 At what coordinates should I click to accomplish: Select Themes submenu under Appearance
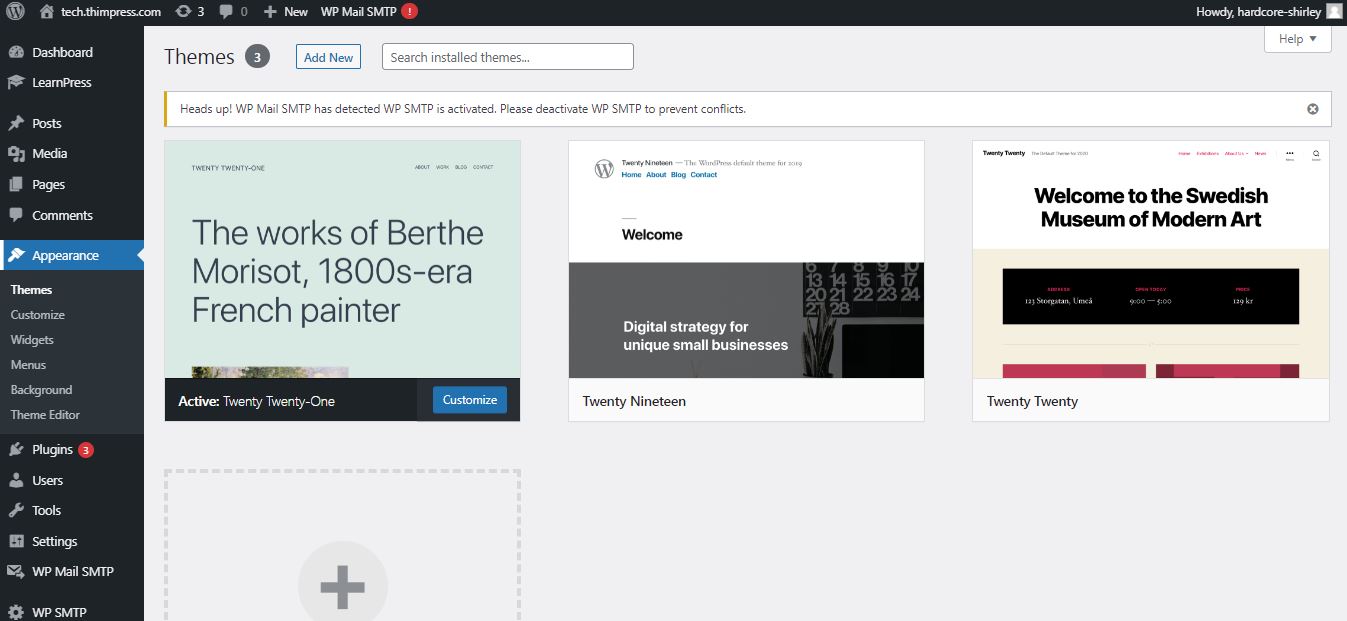[x=32, y=290]
